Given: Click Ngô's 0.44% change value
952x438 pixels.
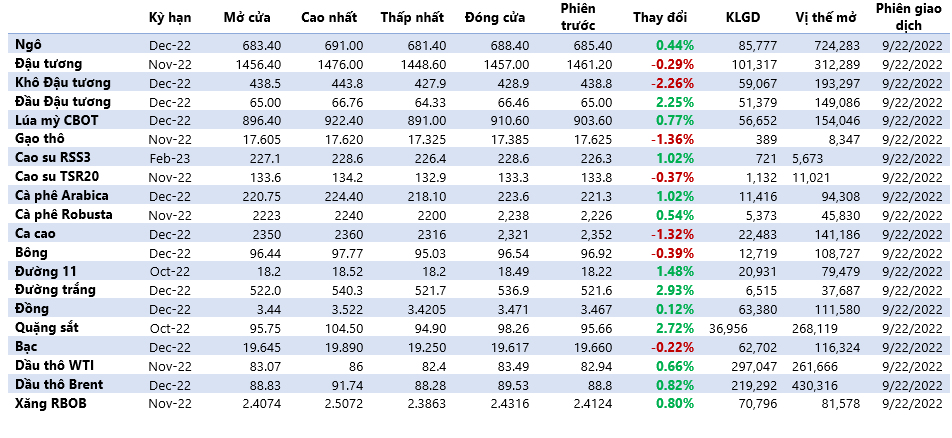Looking at the screenshot, I should pyautogui.click(x=675, y=45).
